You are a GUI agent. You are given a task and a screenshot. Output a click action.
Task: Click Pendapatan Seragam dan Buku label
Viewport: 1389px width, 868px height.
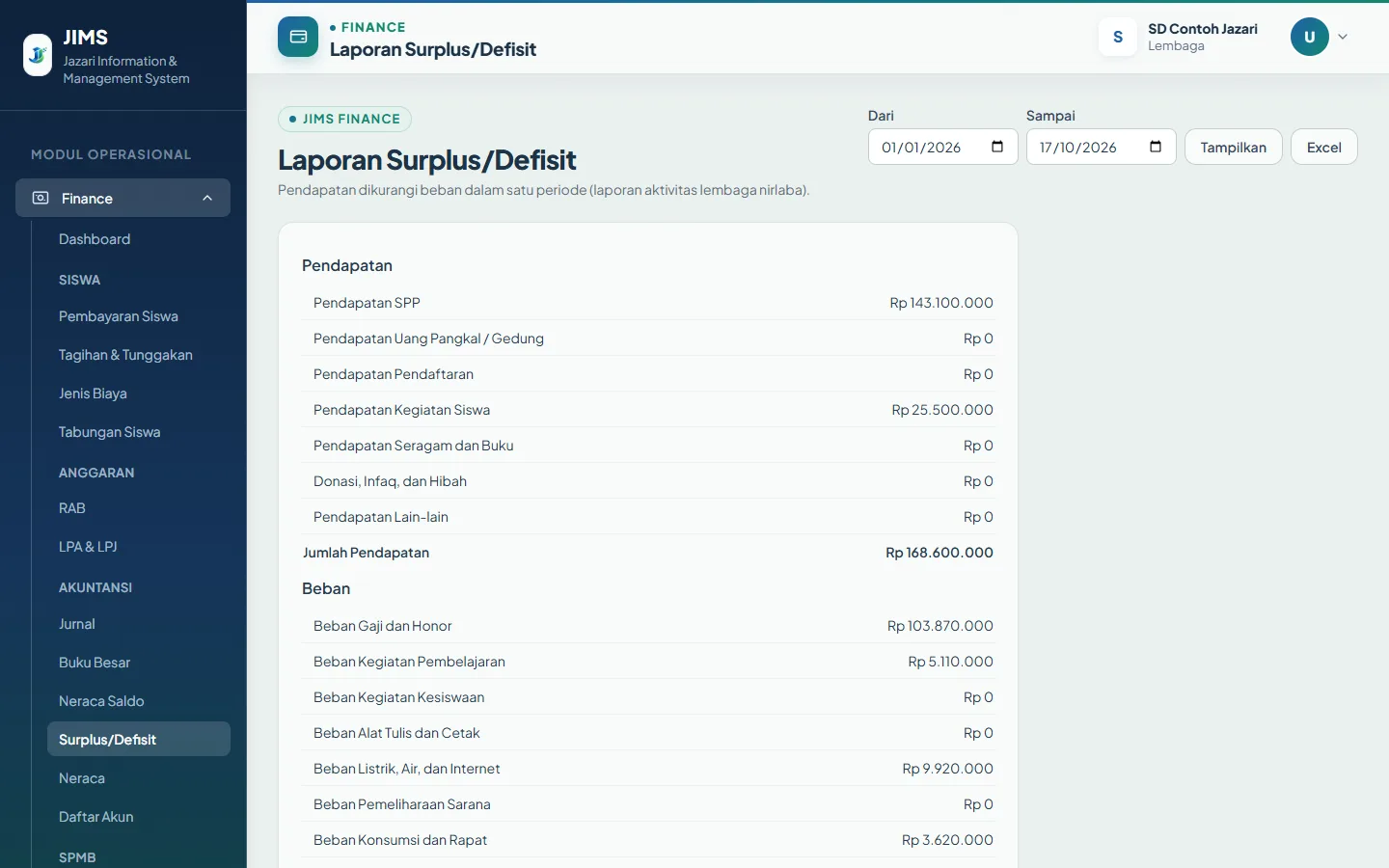413,446
